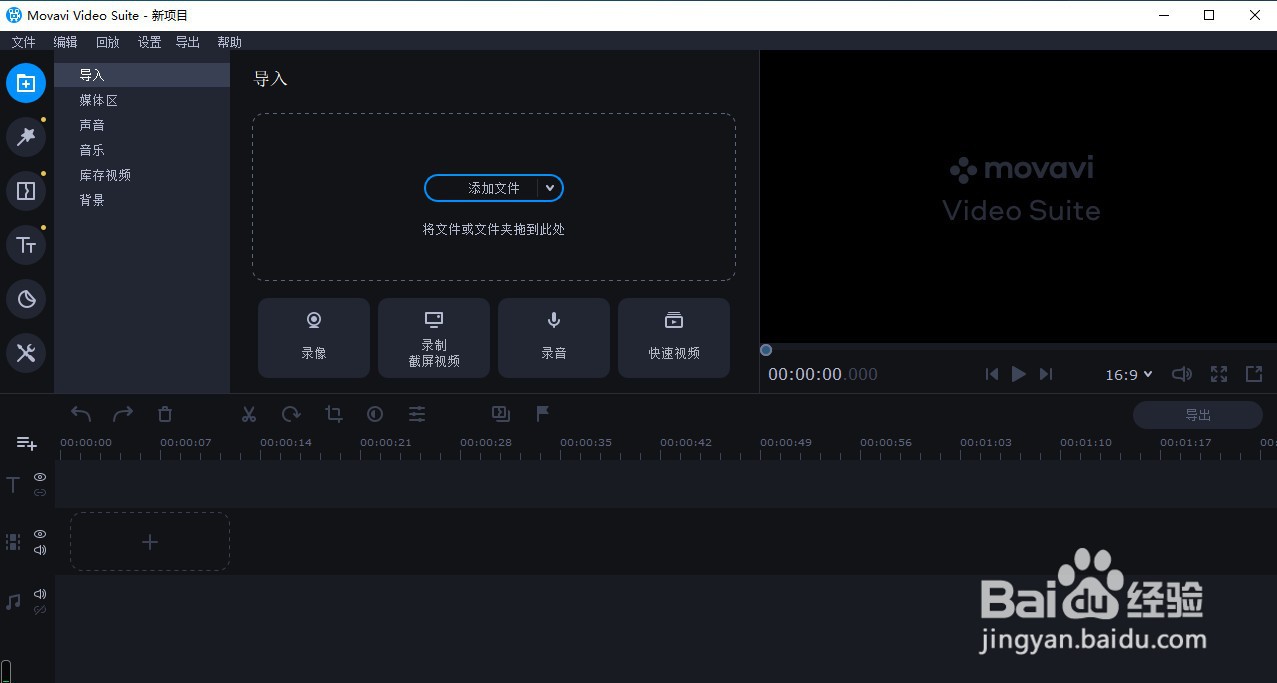Viewport: 1277px width, 683px height.
Task: Enter fullscreen preview mode
Action: 1219,374
